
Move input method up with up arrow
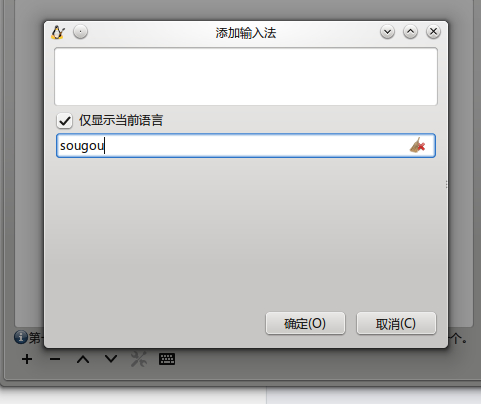[x=83, y=359]
